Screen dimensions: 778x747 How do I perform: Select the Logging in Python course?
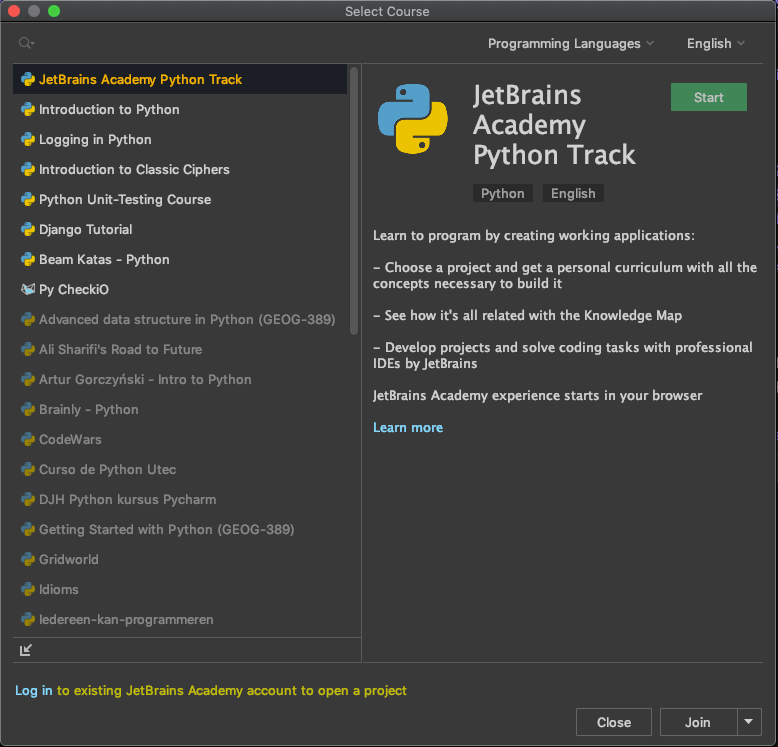180,139
